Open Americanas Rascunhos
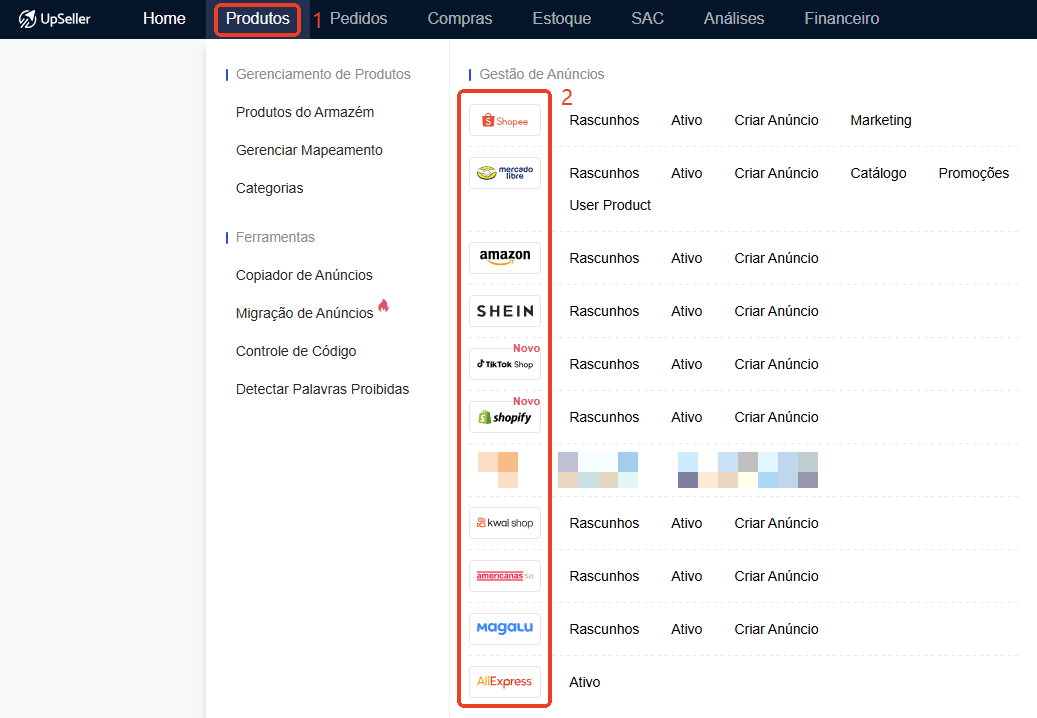Screen dimensions: 1037x718 [604, 576]
